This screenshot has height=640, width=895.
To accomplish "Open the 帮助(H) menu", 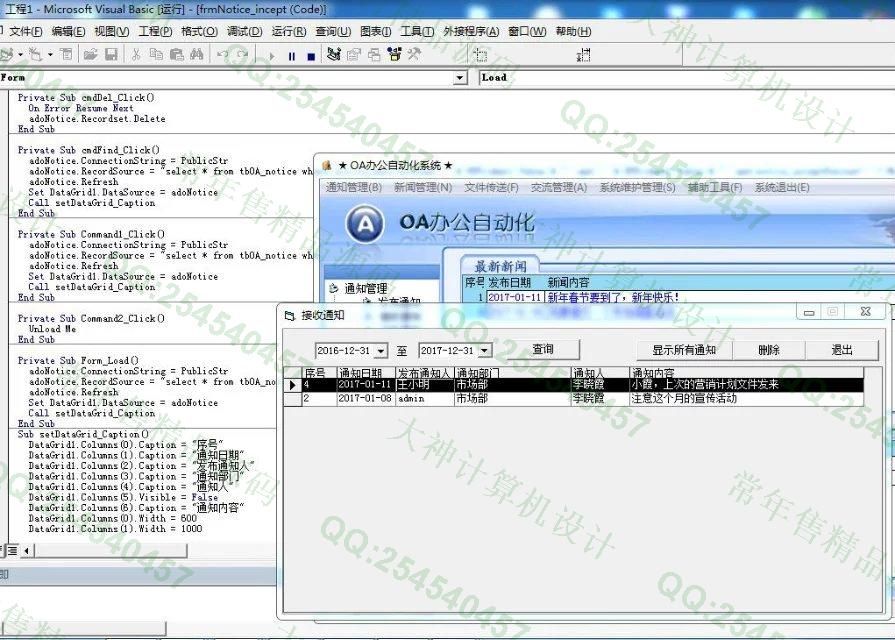I will point(573,31).
